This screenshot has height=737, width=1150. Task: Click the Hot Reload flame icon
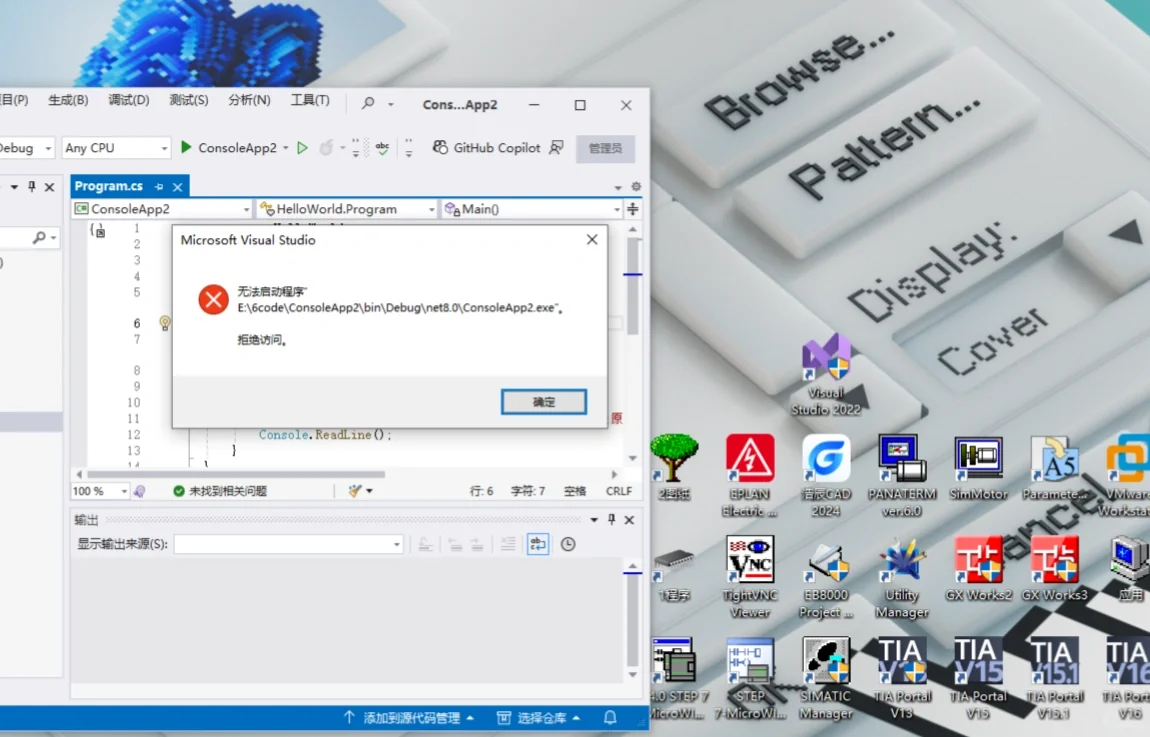point(326,148)
